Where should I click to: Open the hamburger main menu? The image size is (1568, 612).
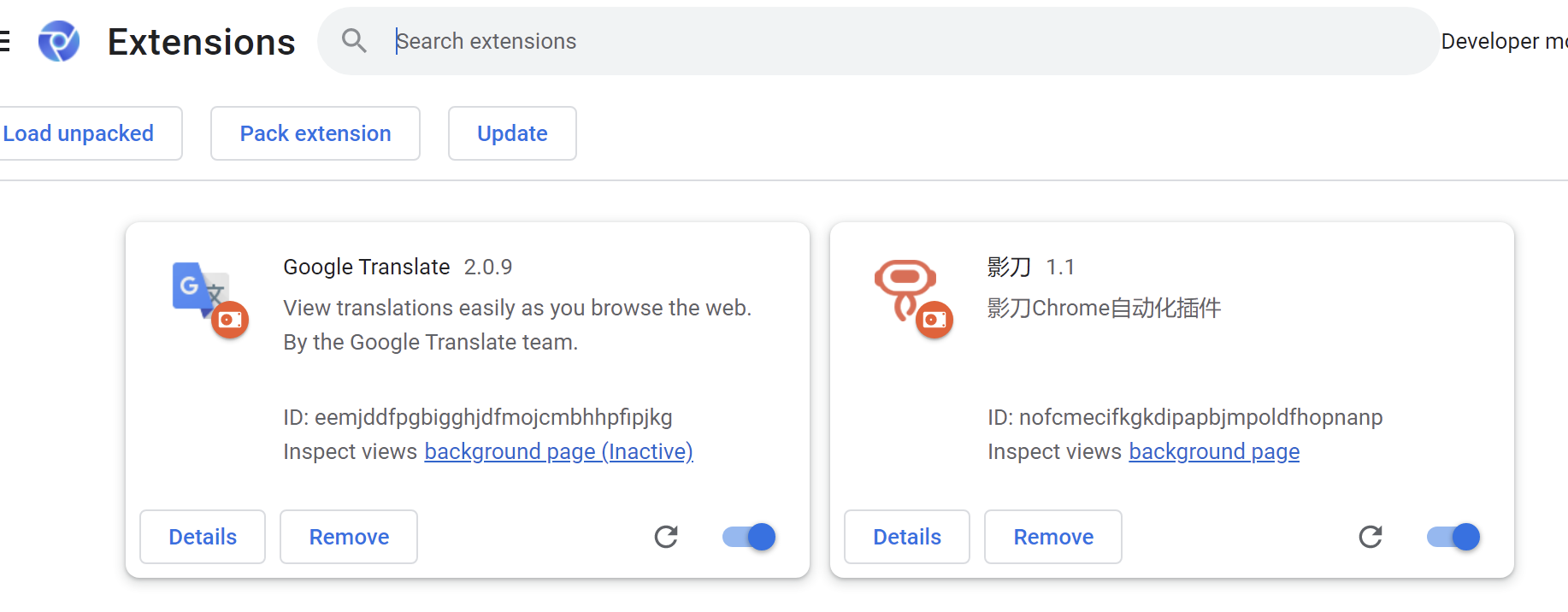click(x=4, y=41)
